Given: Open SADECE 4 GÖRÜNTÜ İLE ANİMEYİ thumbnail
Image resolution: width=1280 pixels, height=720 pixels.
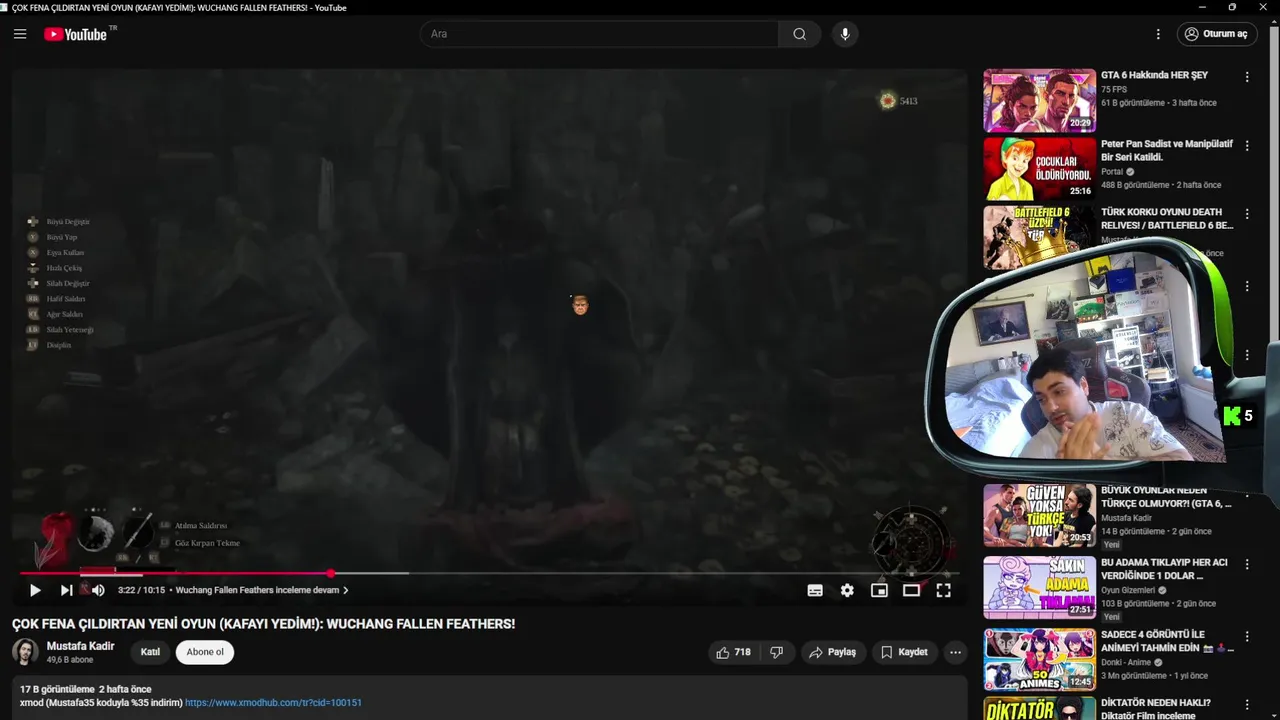Looking at the screenshot, I should point(1040,659).
